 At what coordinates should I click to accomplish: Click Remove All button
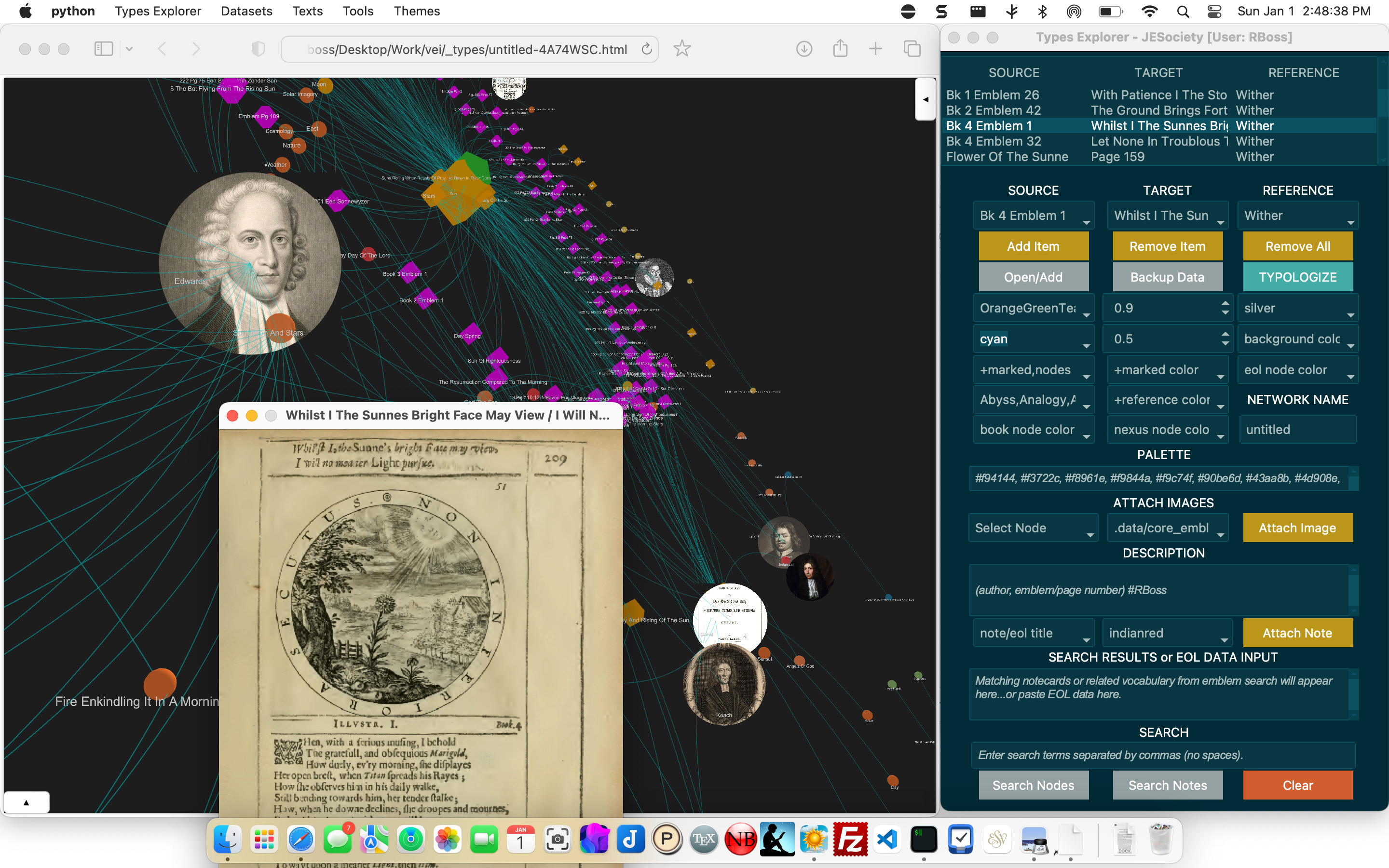[x=1298, y=246]
